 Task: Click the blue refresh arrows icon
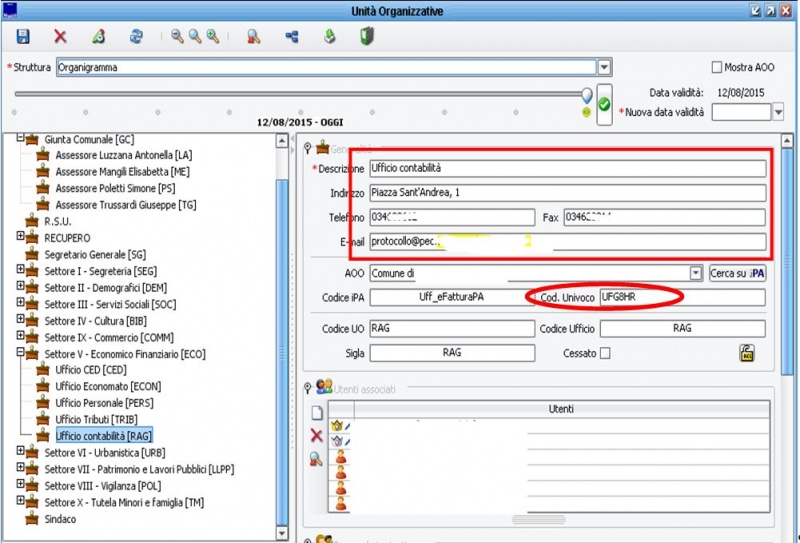[x=136, y=37]
